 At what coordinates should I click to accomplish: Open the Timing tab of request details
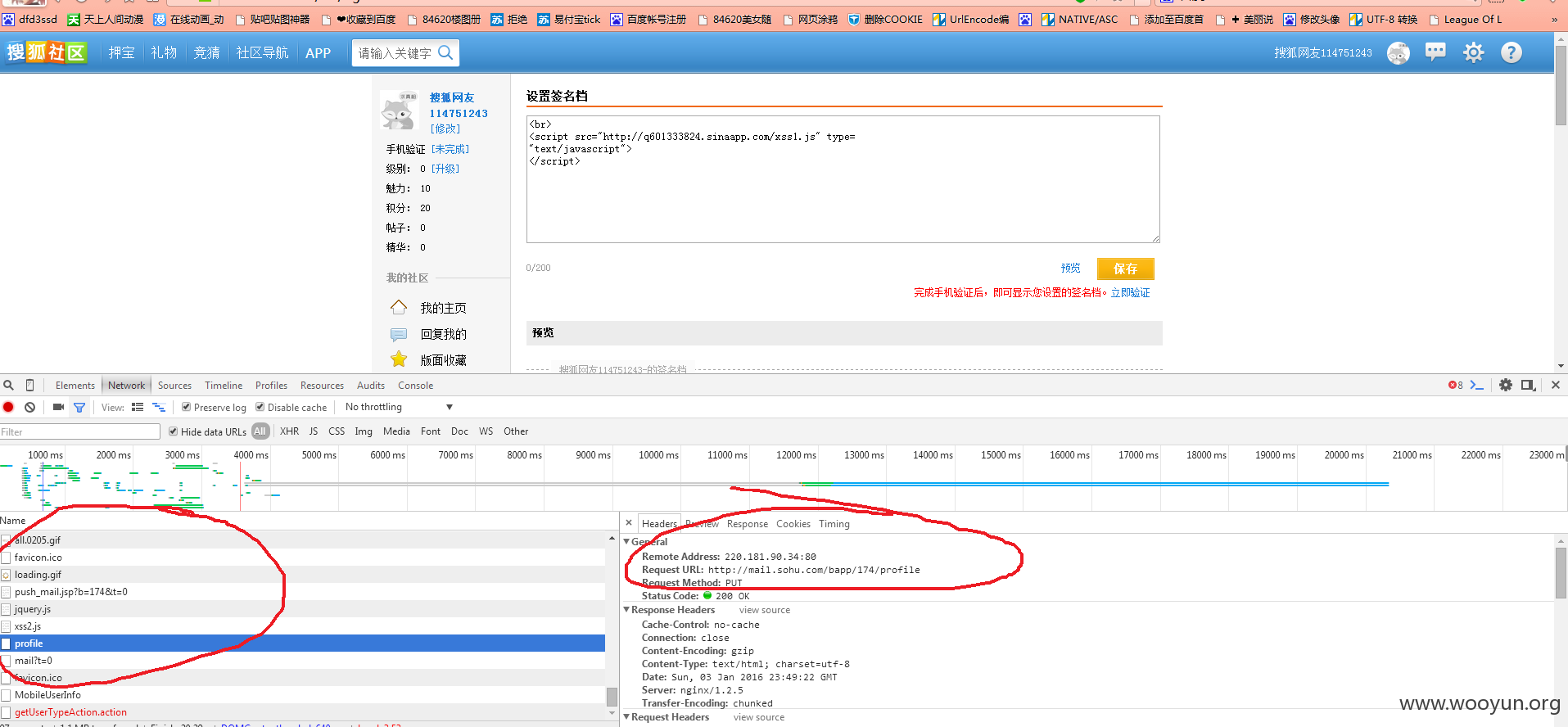click(834, 524)
